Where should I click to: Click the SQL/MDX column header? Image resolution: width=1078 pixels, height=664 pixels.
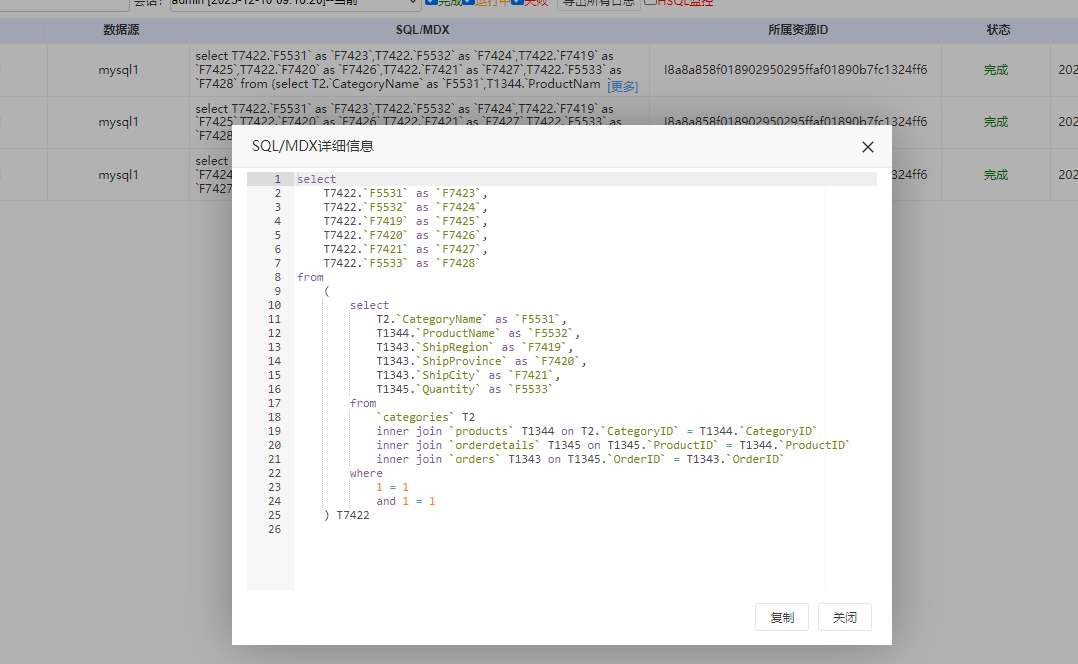422,30
